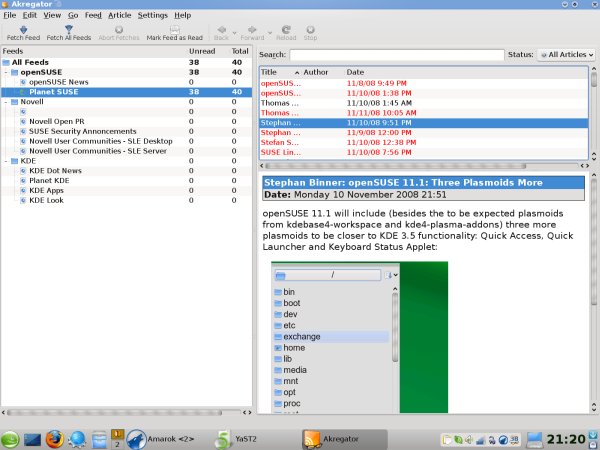Click the Fetch Feed toolbar icon
This screenshot has height=450, width=600.
(23, 31)
